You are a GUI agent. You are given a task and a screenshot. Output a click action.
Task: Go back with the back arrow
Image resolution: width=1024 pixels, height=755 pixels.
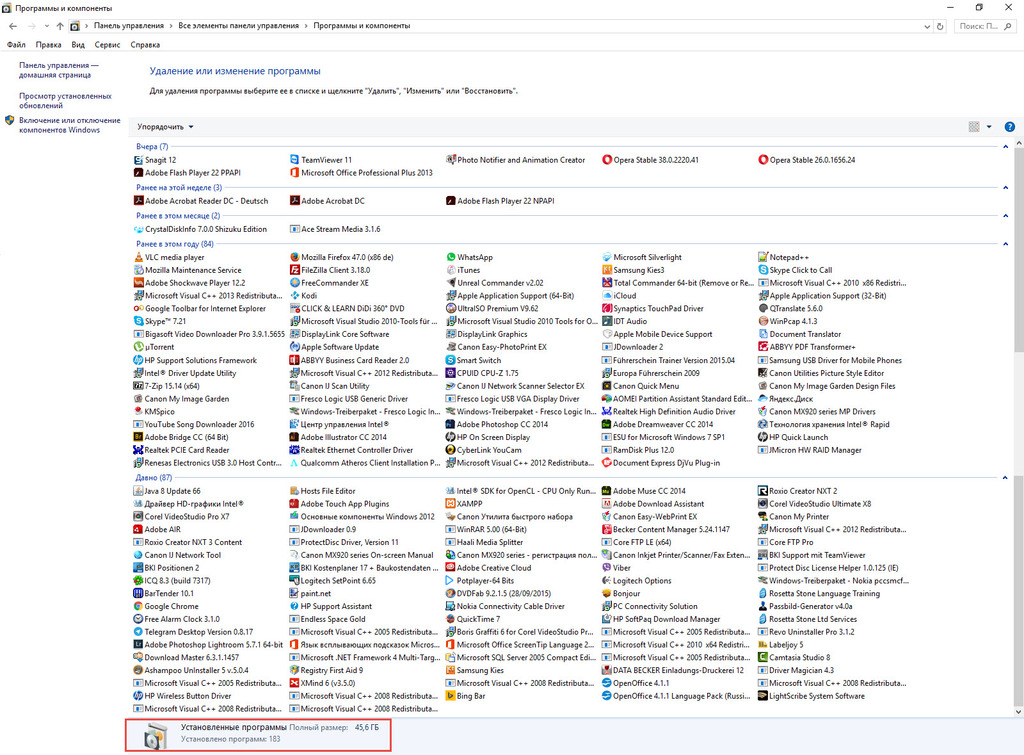(x=13, y=26)
